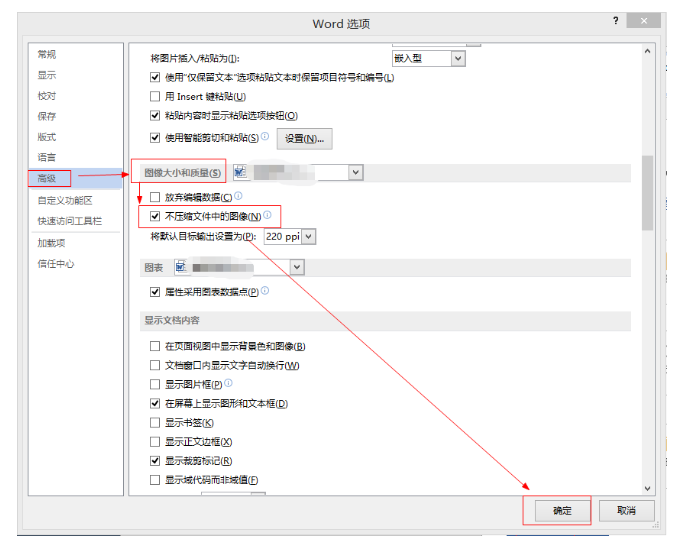Open the 常规 category
The height and width of the screenshot is (547, 682).
[47, 54]
